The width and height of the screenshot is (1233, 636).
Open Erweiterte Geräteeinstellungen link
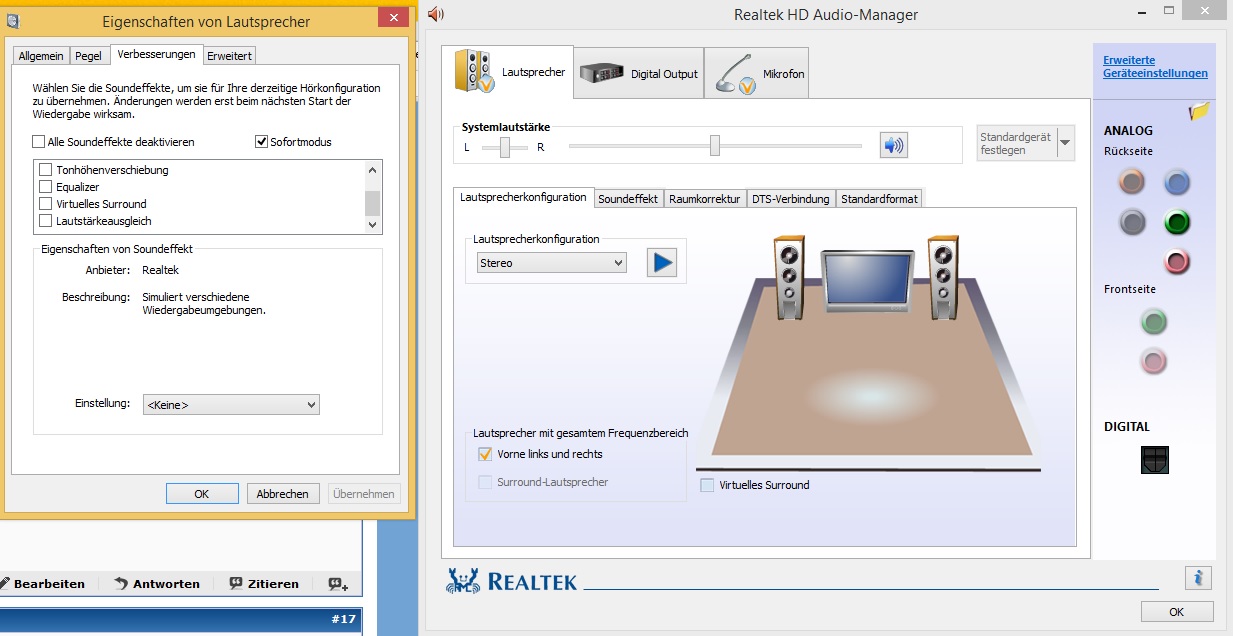1155,67
